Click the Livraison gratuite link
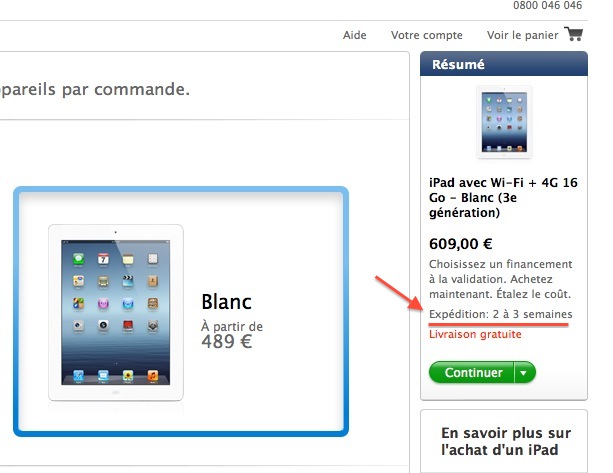613x473 pixels. click(475, 334)
